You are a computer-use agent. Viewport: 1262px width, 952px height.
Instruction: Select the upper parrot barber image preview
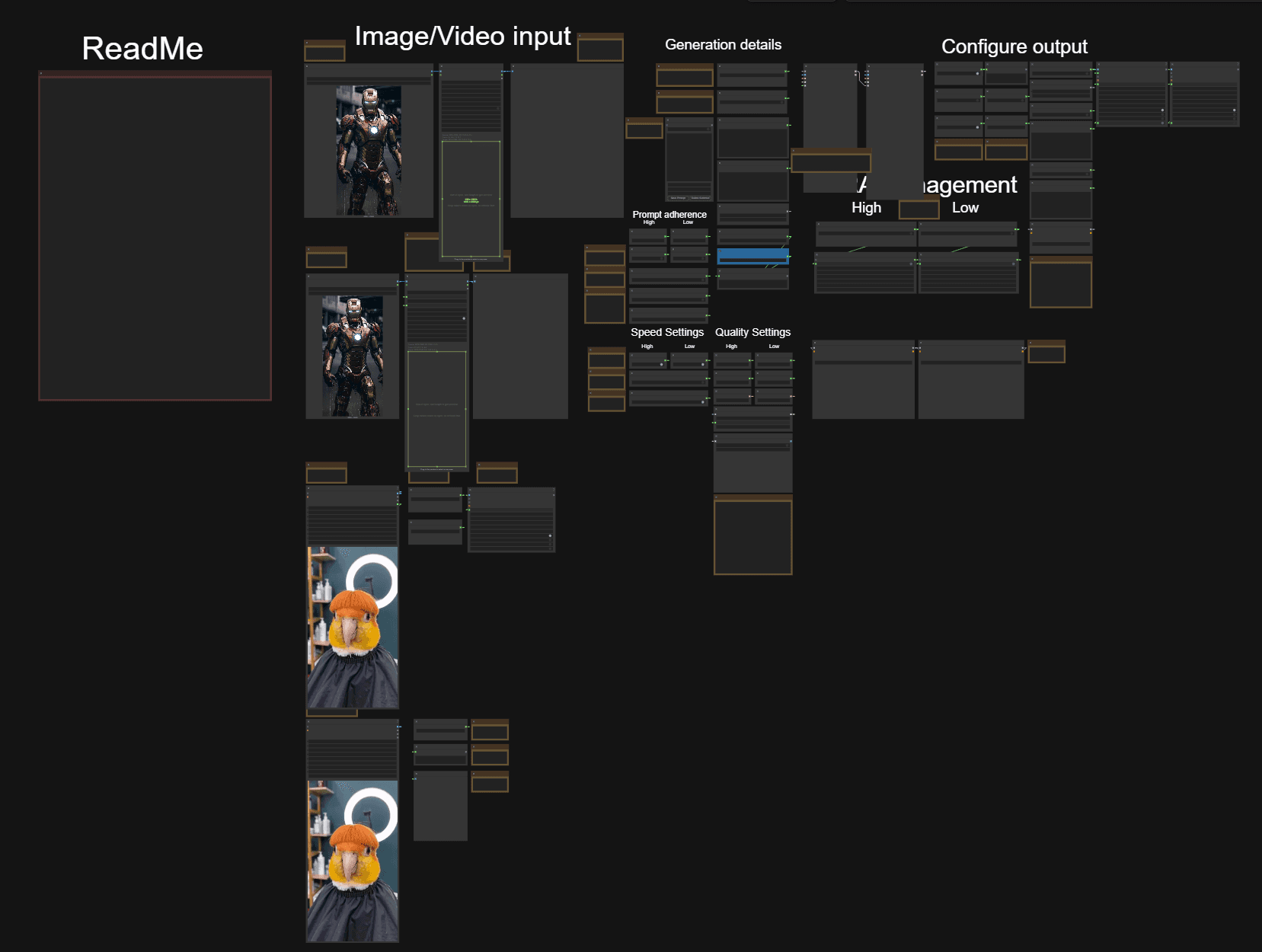pyautogui.click(x=353, y=628)
